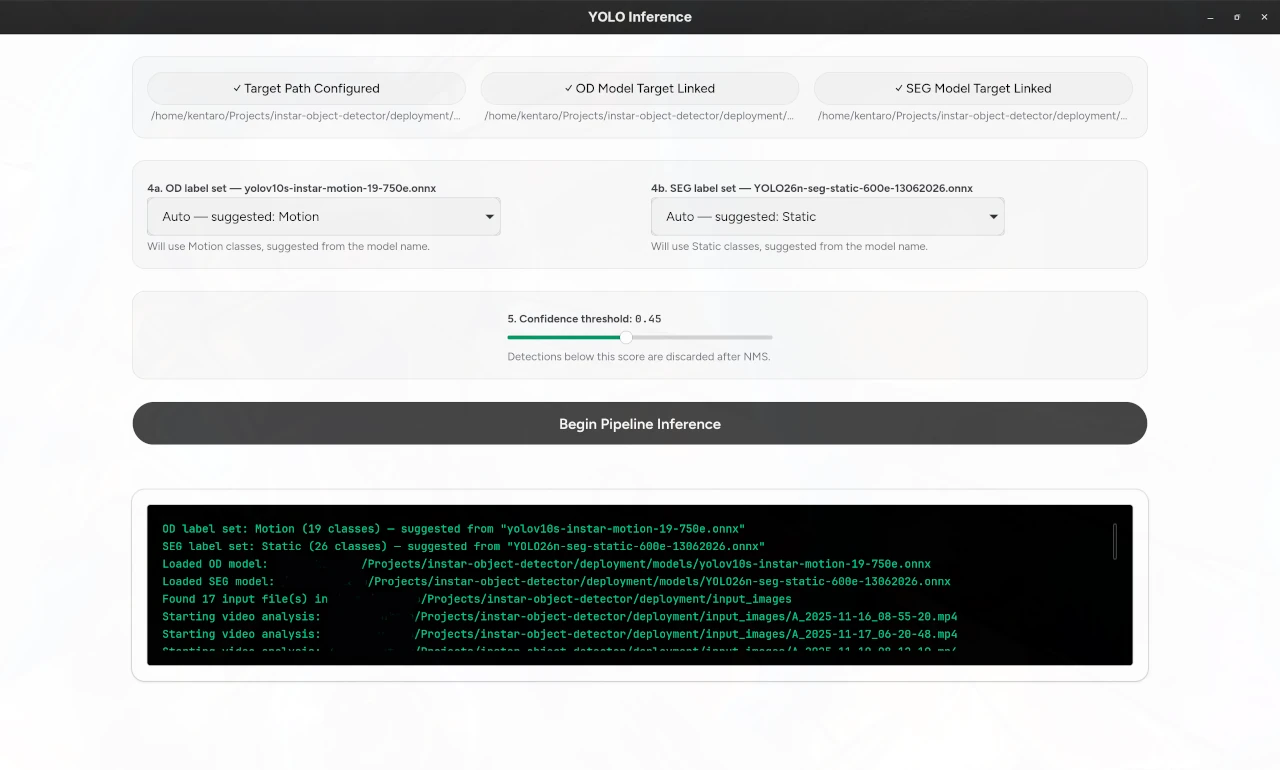Viewport: 1280px width, 770px height.
Task: Click 'Detections below this score are discarded' note
Action: click(x=638, y=357)
